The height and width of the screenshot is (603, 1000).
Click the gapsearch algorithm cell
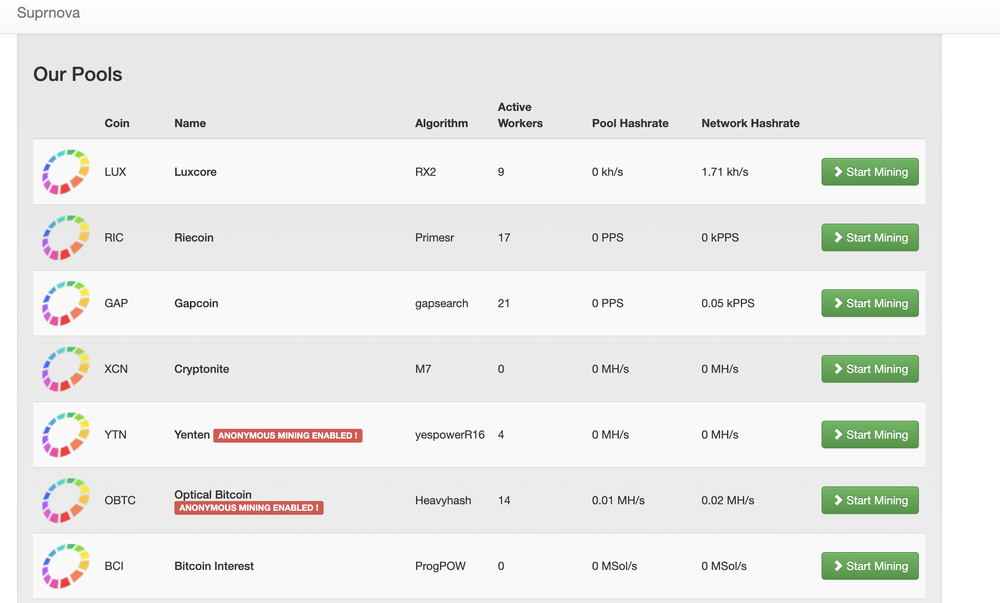coord(441,303)
